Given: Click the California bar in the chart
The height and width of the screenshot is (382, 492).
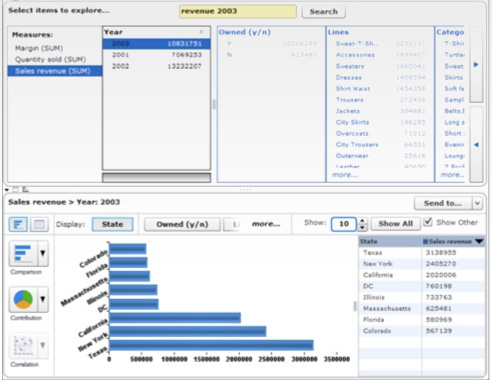Looking at the screenshot, I should point(175,318).
